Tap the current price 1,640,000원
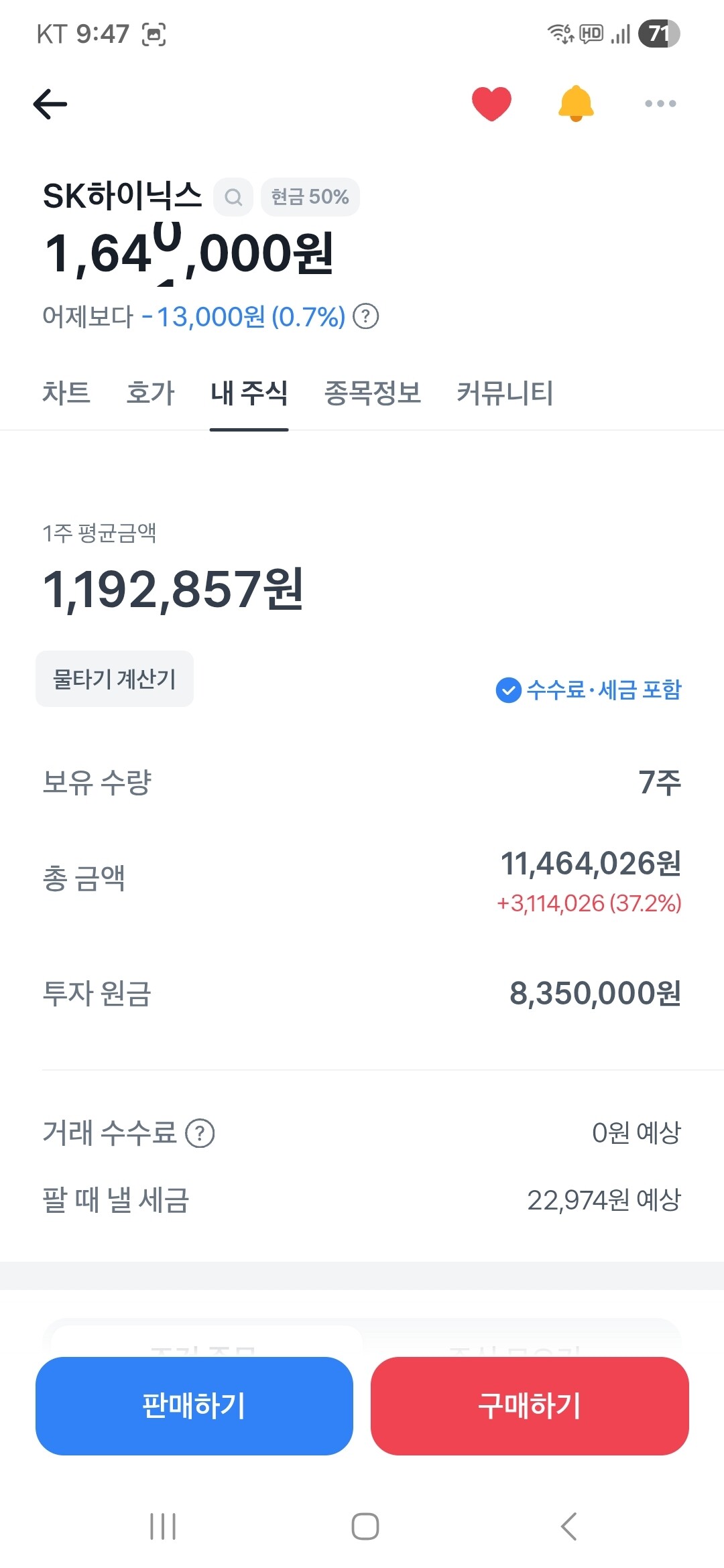724x1568 pixels. click(x=189, y=254)
